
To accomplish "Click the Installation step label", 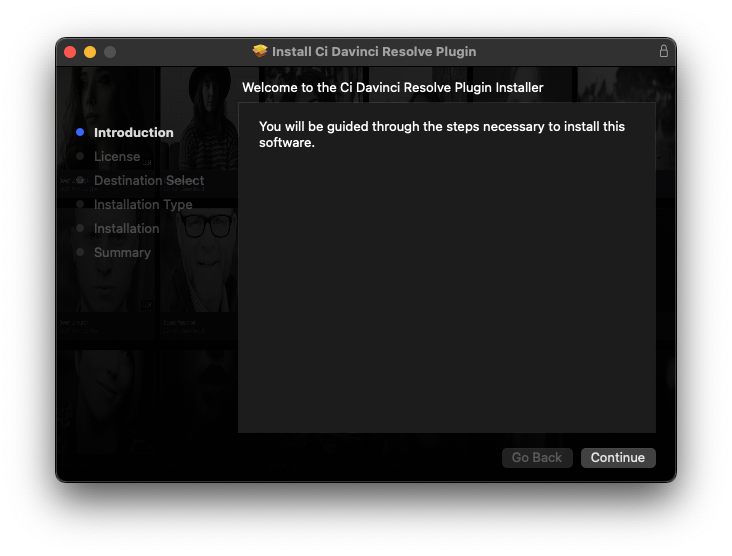I will (x=127, y=229).
